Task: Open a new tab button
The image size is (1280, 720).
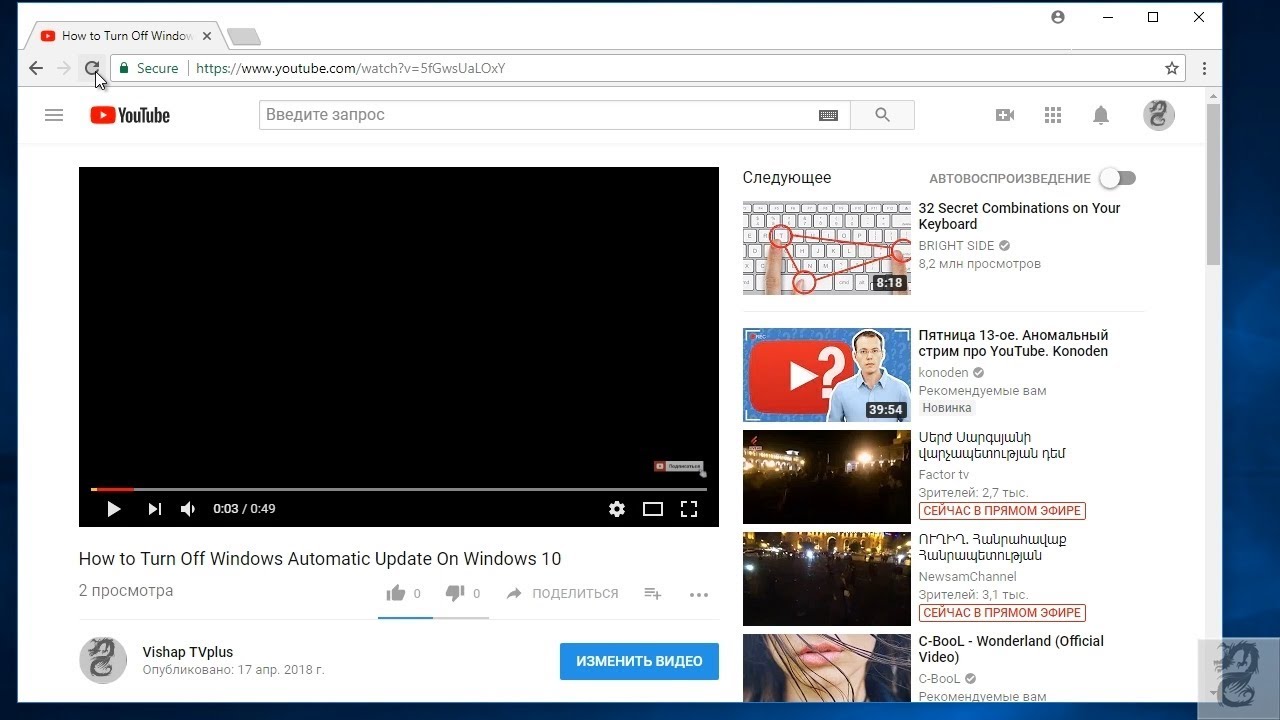Action: [x=244, y=37]
